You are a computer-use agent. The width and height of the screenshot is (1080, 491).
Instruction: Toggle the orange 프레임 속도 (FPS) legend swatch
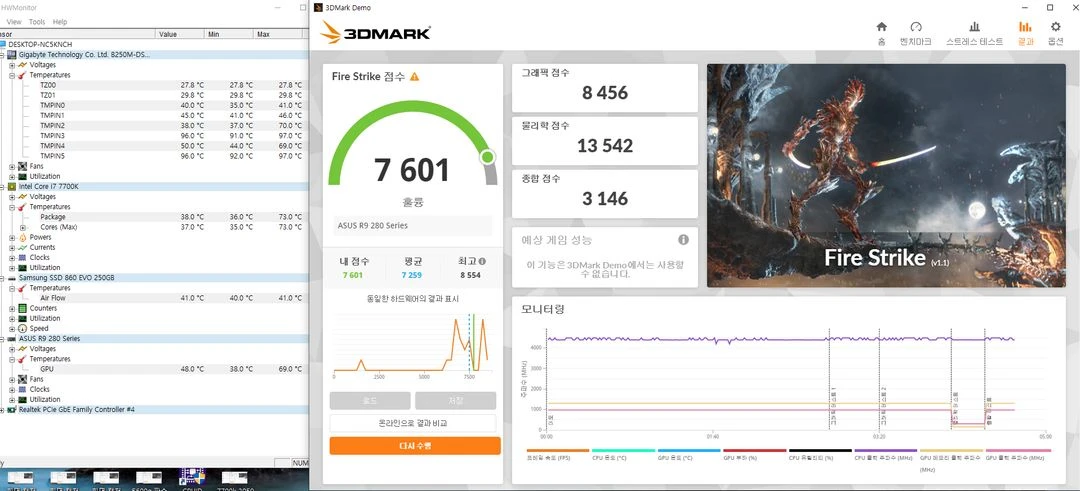pos(558,450)
